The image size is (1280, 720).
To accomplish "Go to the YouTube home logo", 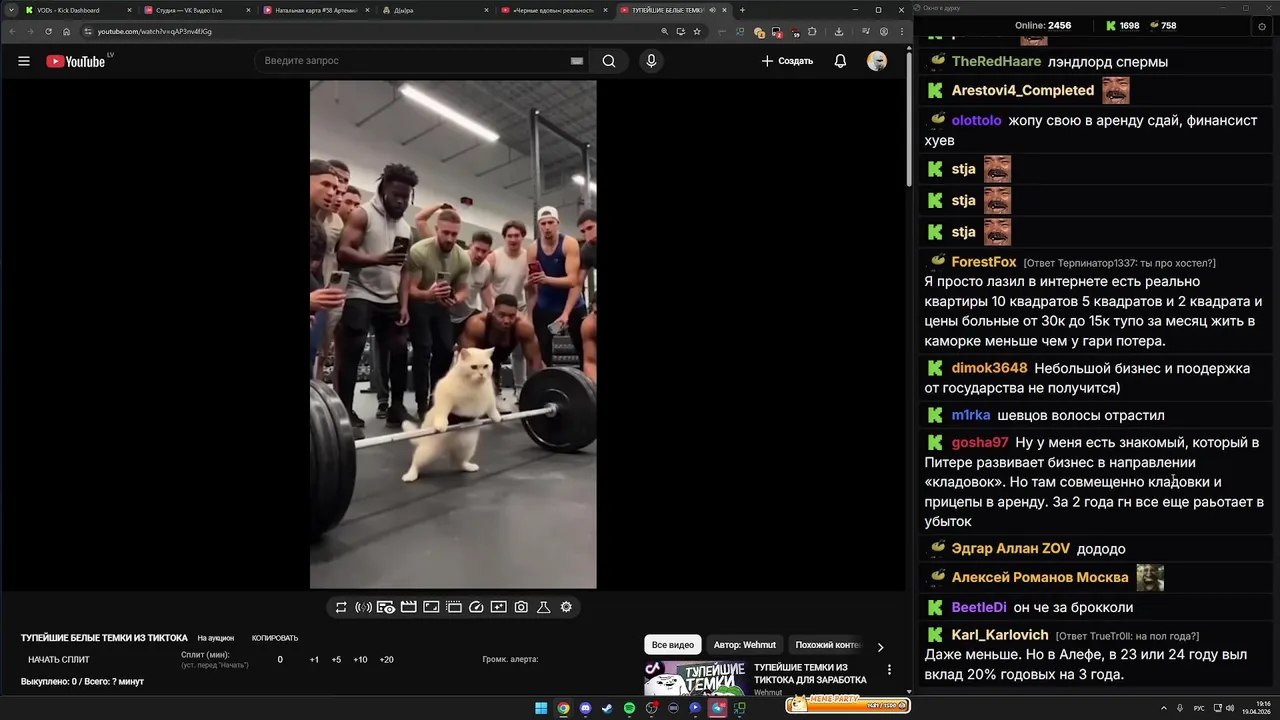I will coord(76,61).
